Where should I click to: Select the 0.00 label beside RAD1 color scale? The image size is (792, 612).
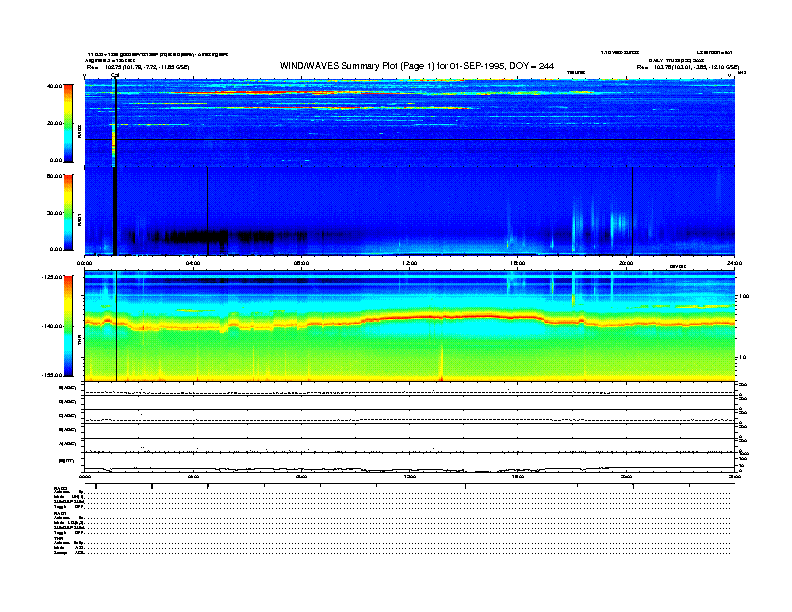point(55,249)
